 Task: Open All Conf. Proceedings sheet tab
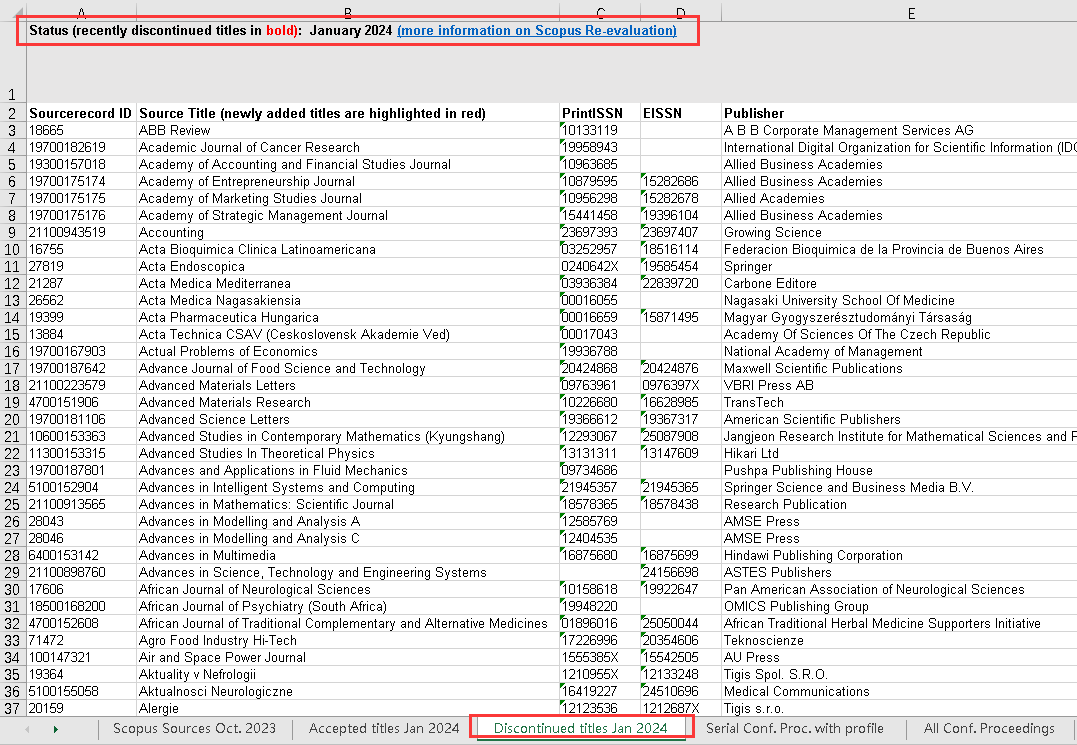coord(989,729)
